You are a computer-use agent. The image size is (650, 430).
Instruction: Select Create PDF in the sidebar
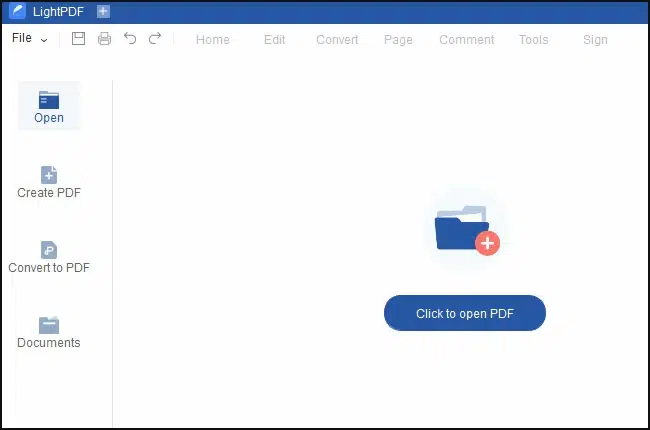(49, 182)
